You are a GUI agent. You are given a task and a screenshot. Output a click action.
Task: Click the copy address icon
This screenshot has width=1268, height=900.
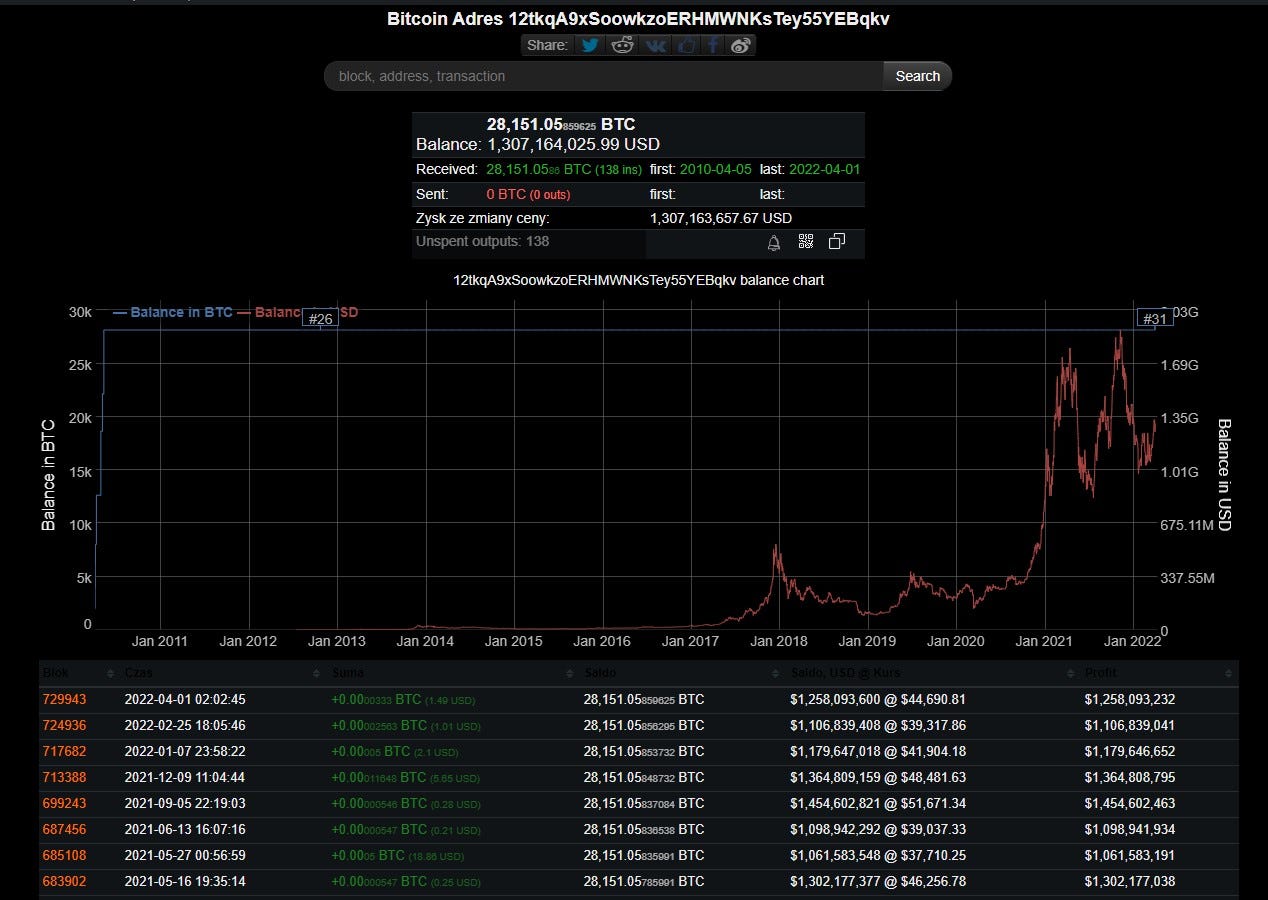tap(838, 242)
